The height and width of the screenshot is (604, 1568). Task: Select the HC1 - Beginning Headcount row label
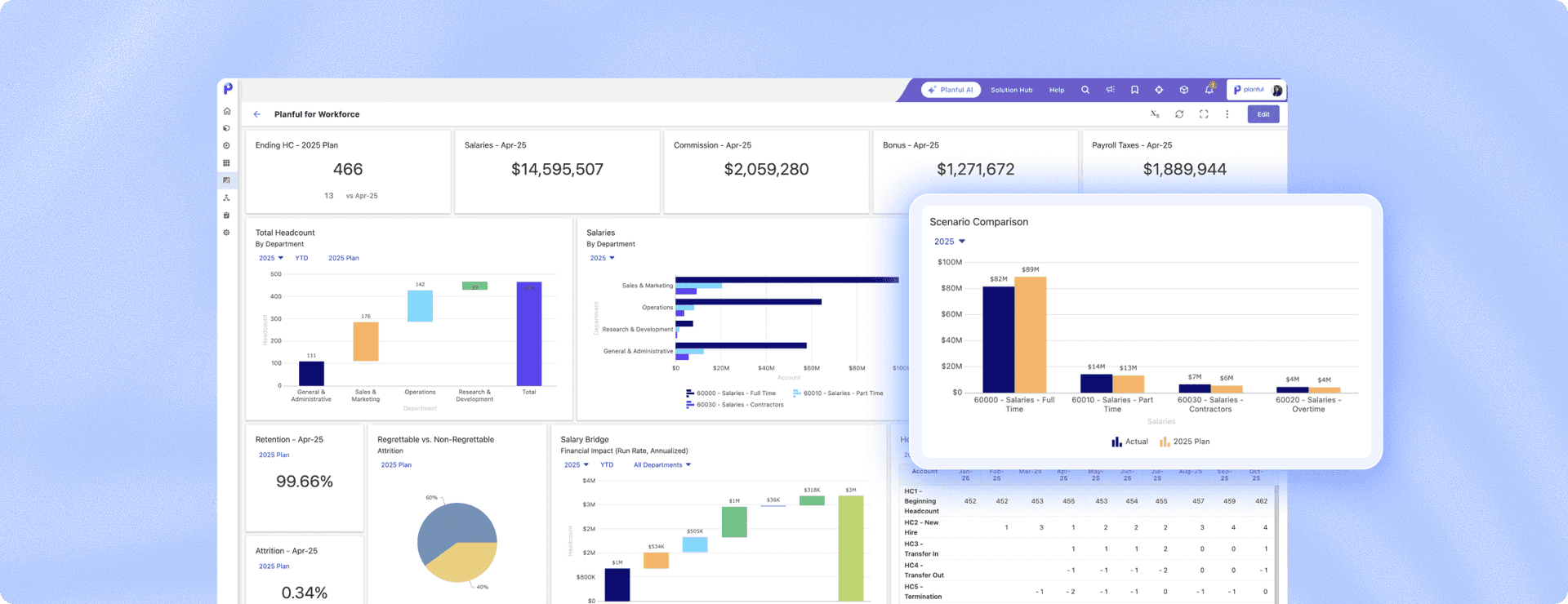(922, 501)
